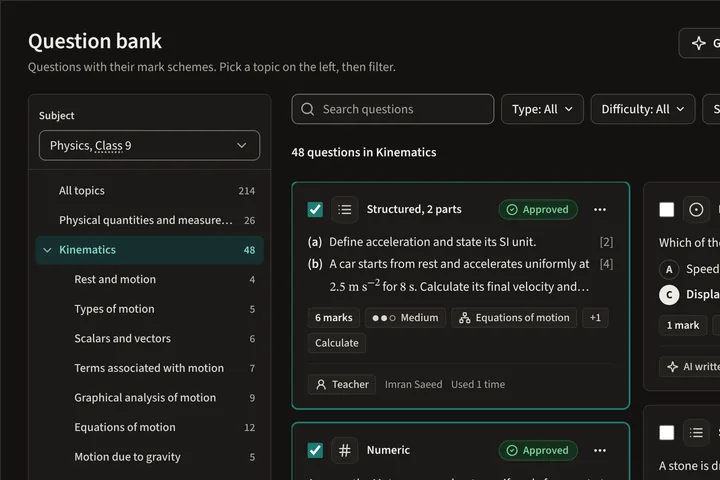Select Scalars and vectors subtopic

coord(150,339)
